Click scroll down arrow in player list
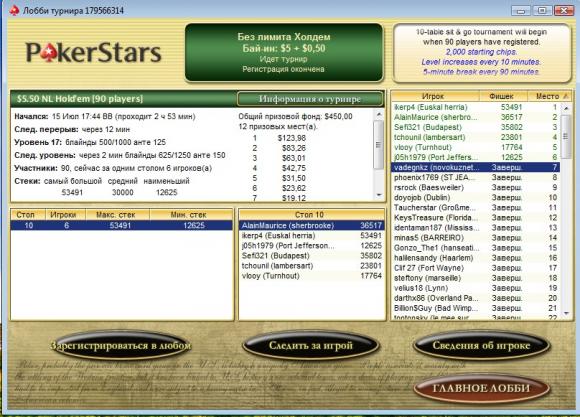Image resolution: width=580 pixels, height=417 pixels. (566, 313)
